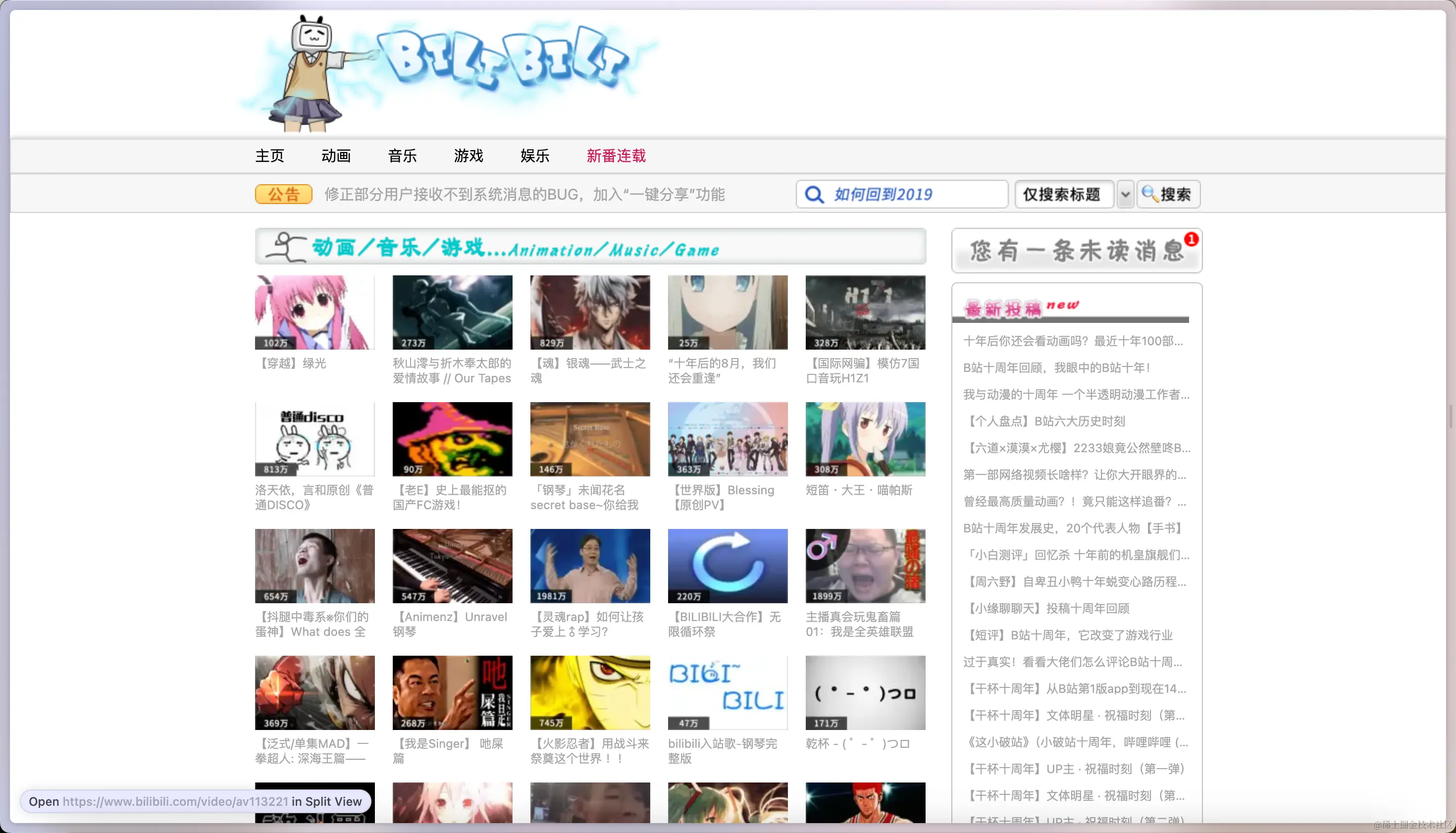The image size is (1456, 833).
Task: Click title 【世界版】Blessing【原创PV】
Action: click(x=722, y=497)
